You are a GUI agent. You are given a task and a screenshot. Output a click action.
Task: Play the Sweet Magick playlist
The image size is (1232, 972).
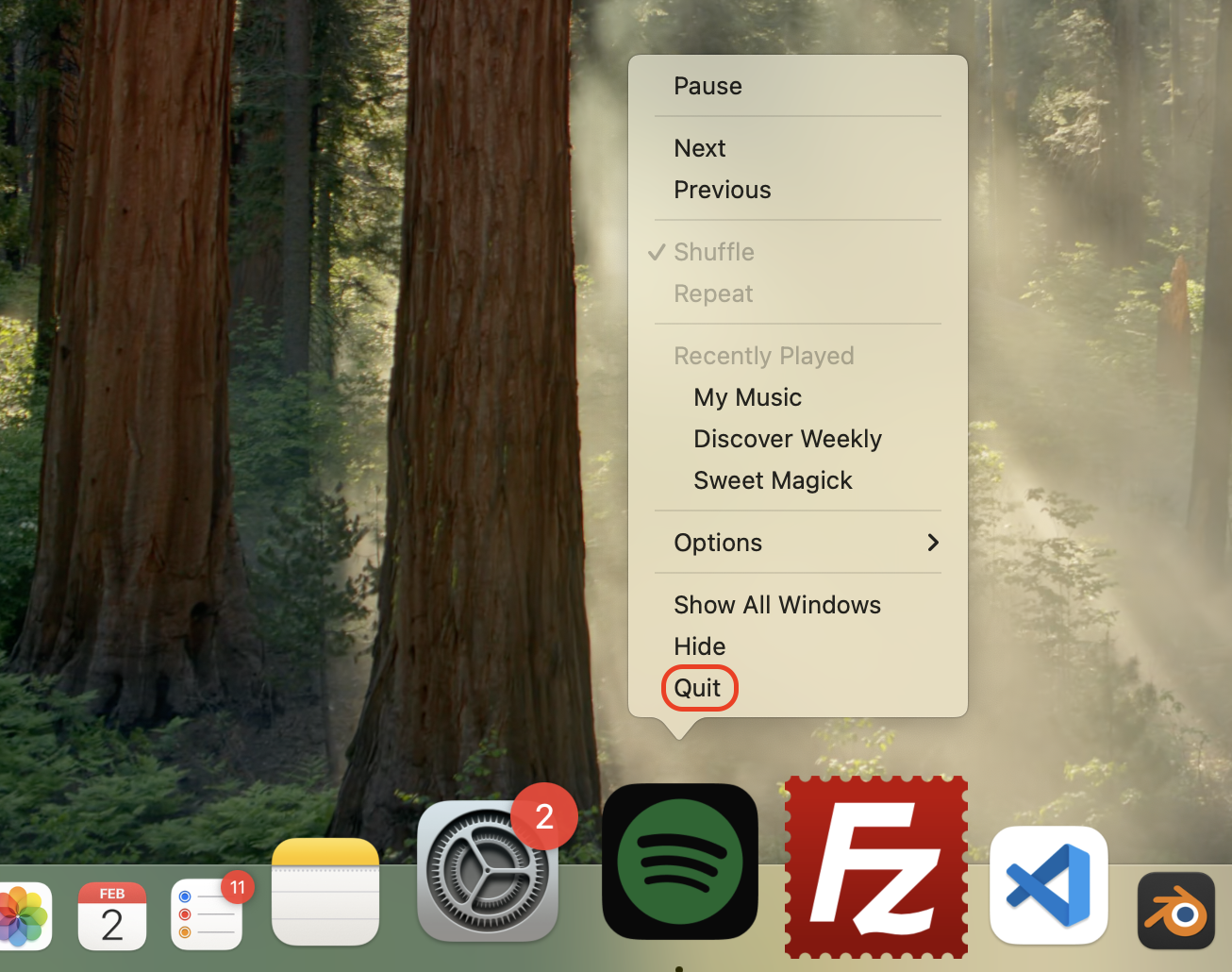click(x=772, y=480)
